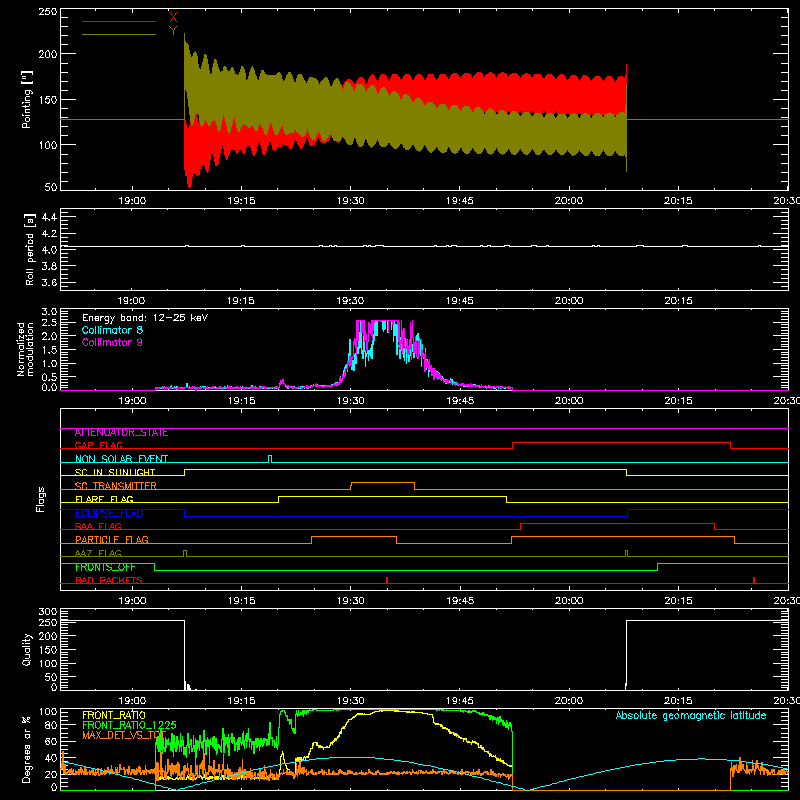The image size is (800, 800).
Task: Click the 'Degrees or %' axis title
Action: tap(27, 749)
